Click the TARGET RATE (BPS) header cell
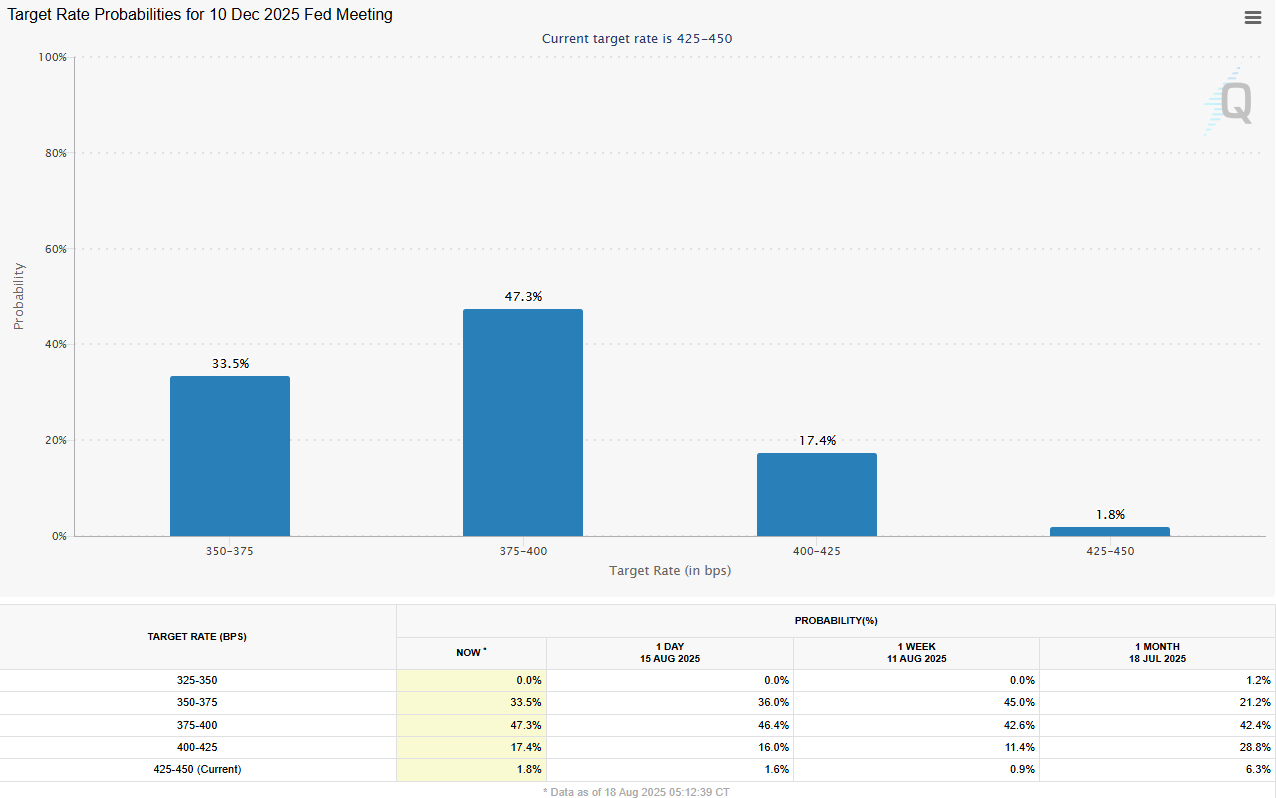 [x=197, y=636]
